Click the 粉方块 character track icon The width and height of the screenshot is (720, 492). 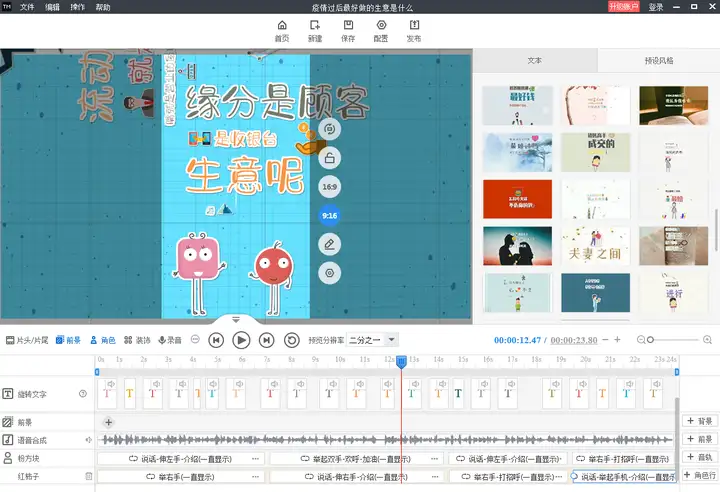point(8,458)
